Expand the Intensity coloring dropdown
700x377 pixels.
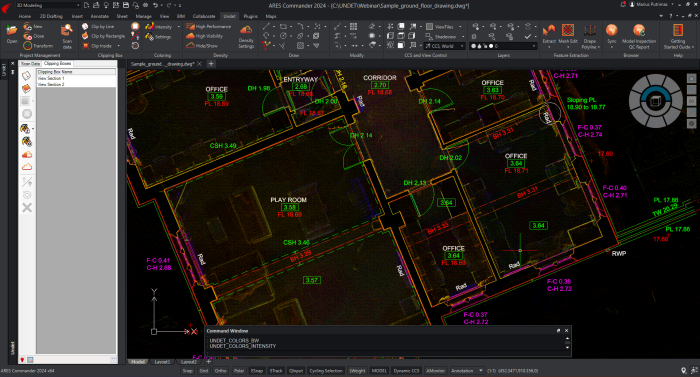(x=179, y=27)
